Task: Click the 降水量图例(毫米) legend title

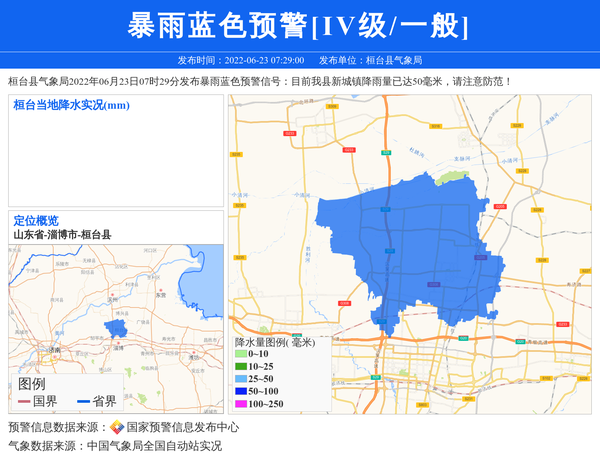Action: tap(275, 342)
